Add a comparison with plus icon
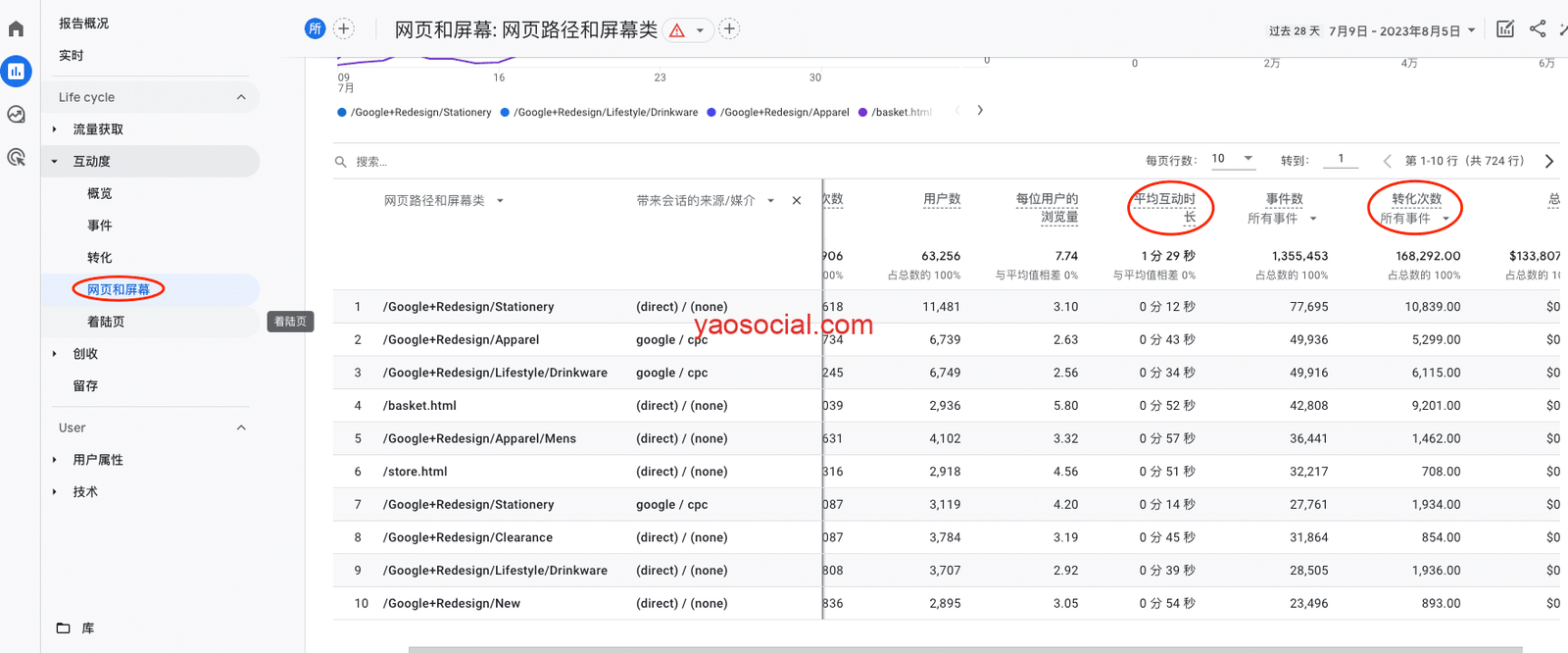Screen dimensions: 1568x653 pyautogui.click(x=344, y=29)
